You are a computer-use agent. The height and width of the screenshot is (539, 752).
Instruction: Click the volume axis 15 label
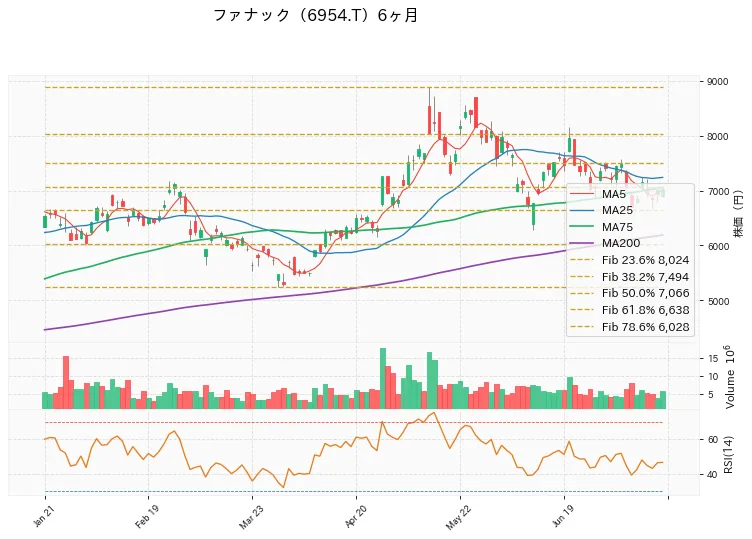tap(713, 359)
